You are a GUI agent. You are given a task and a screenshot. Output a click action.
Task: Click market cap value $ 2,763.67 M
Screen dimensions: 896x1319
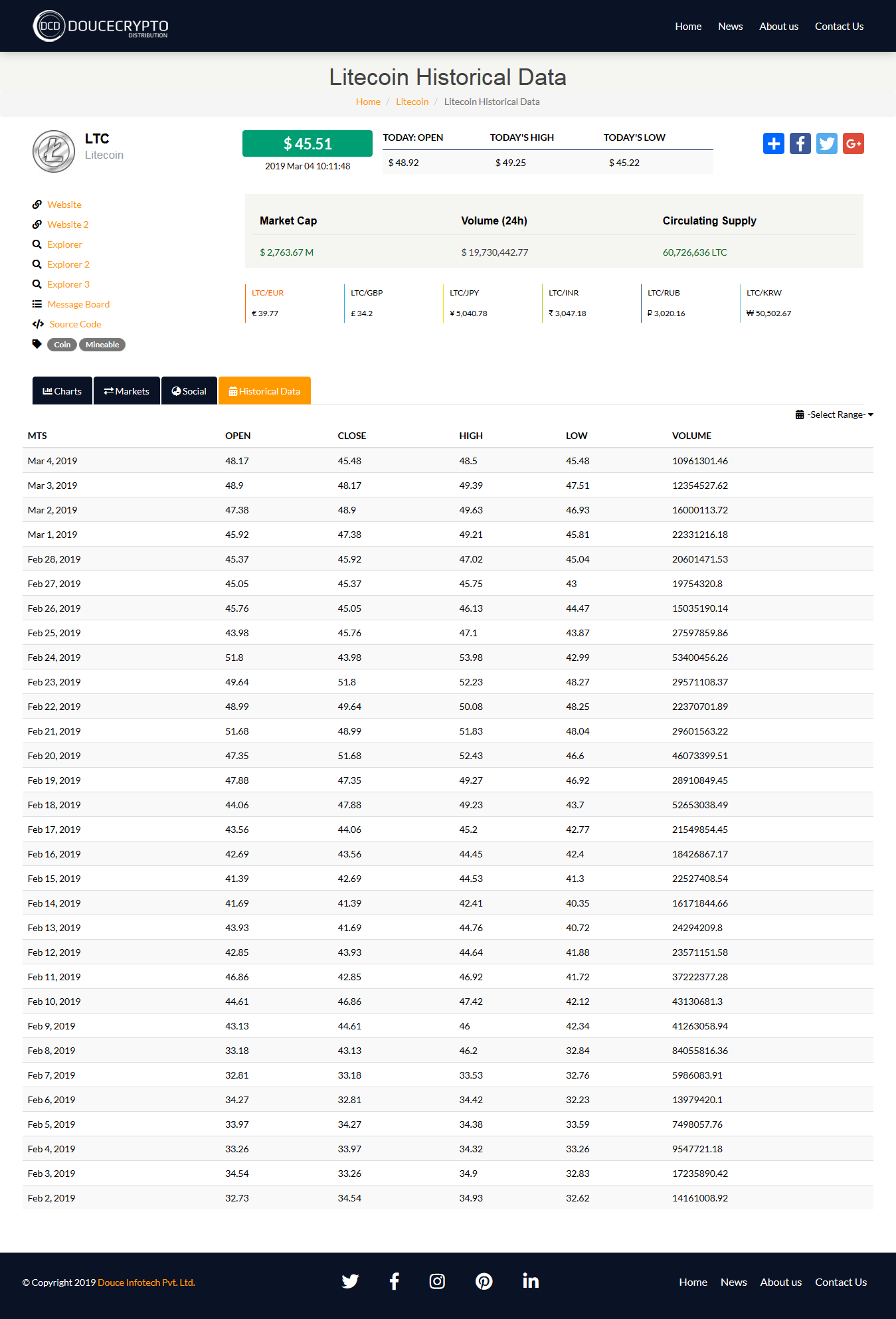[x=287, y=252]
